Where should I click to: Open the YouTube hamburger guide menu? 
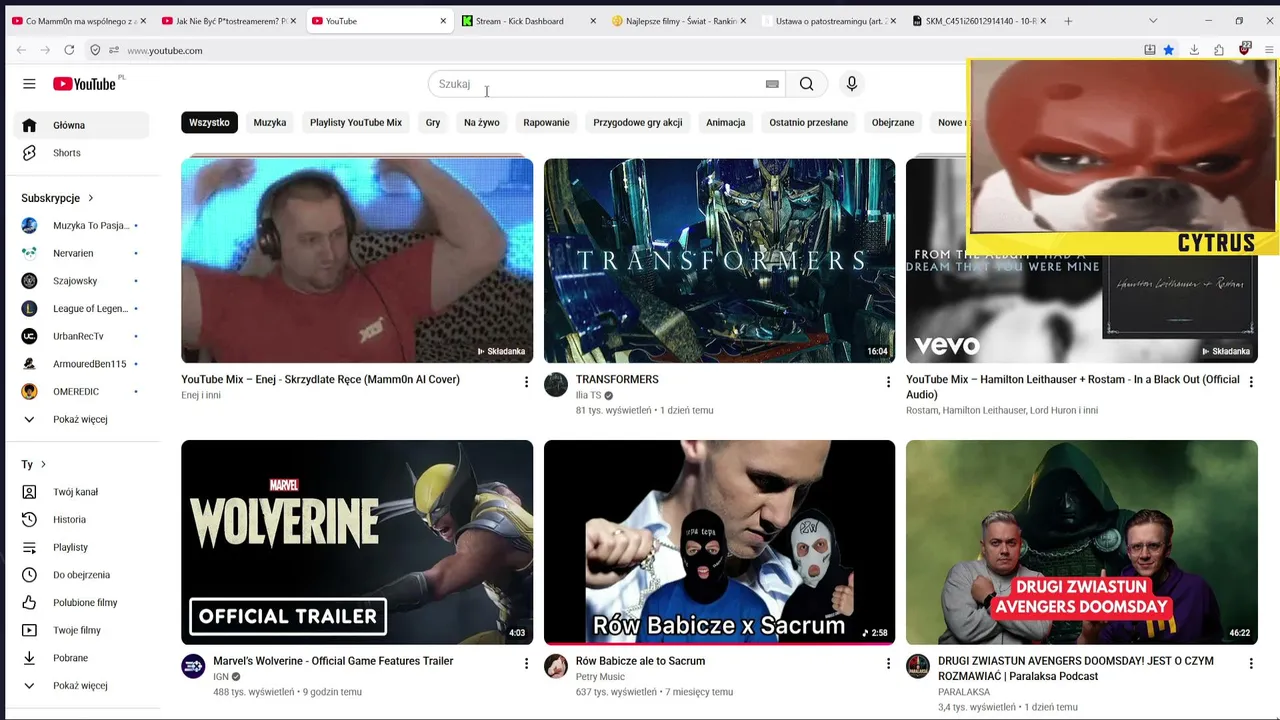tap(29, 84)
